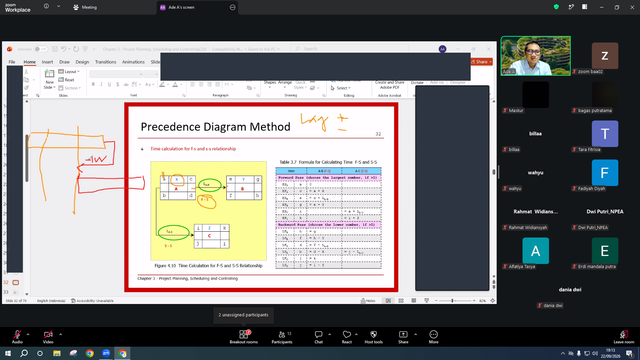Expand Audio options arrow
This screenshot has height=360, width=640.
[x=28, y=334]
